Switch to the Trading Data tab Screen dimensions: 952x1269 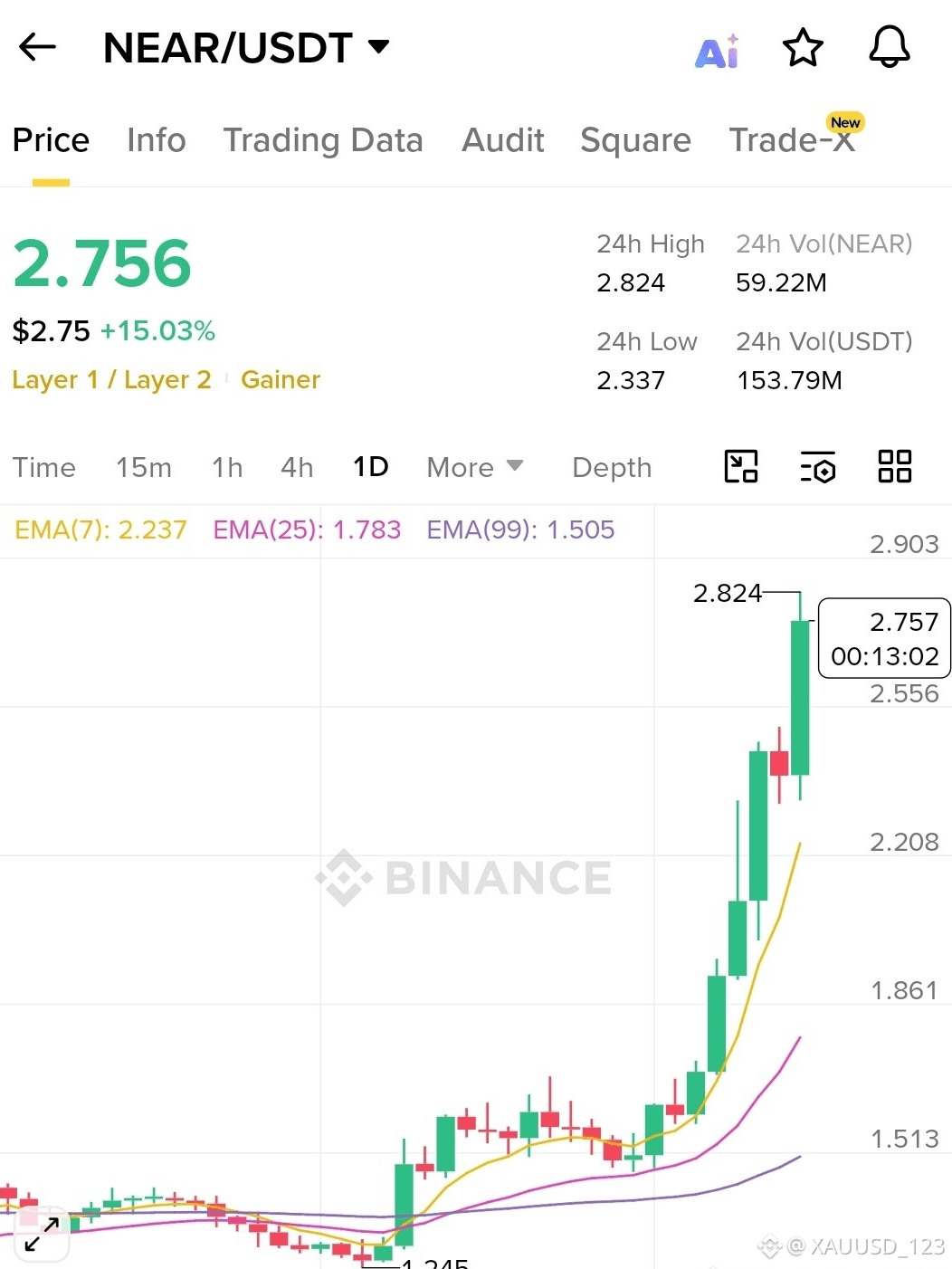point(323,140)
